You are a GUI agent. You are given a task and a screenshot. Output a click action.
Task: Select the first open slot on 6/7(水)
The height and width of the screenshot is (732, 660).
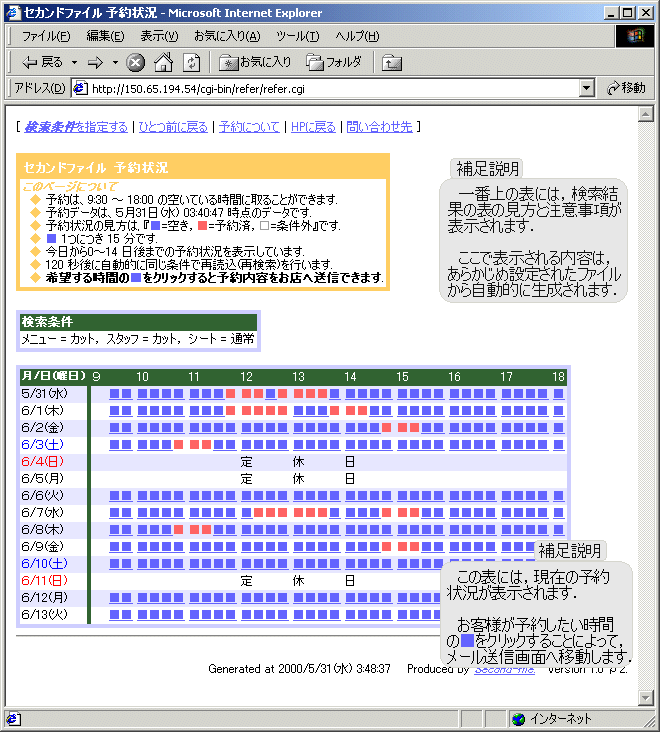tap(114, 513)
